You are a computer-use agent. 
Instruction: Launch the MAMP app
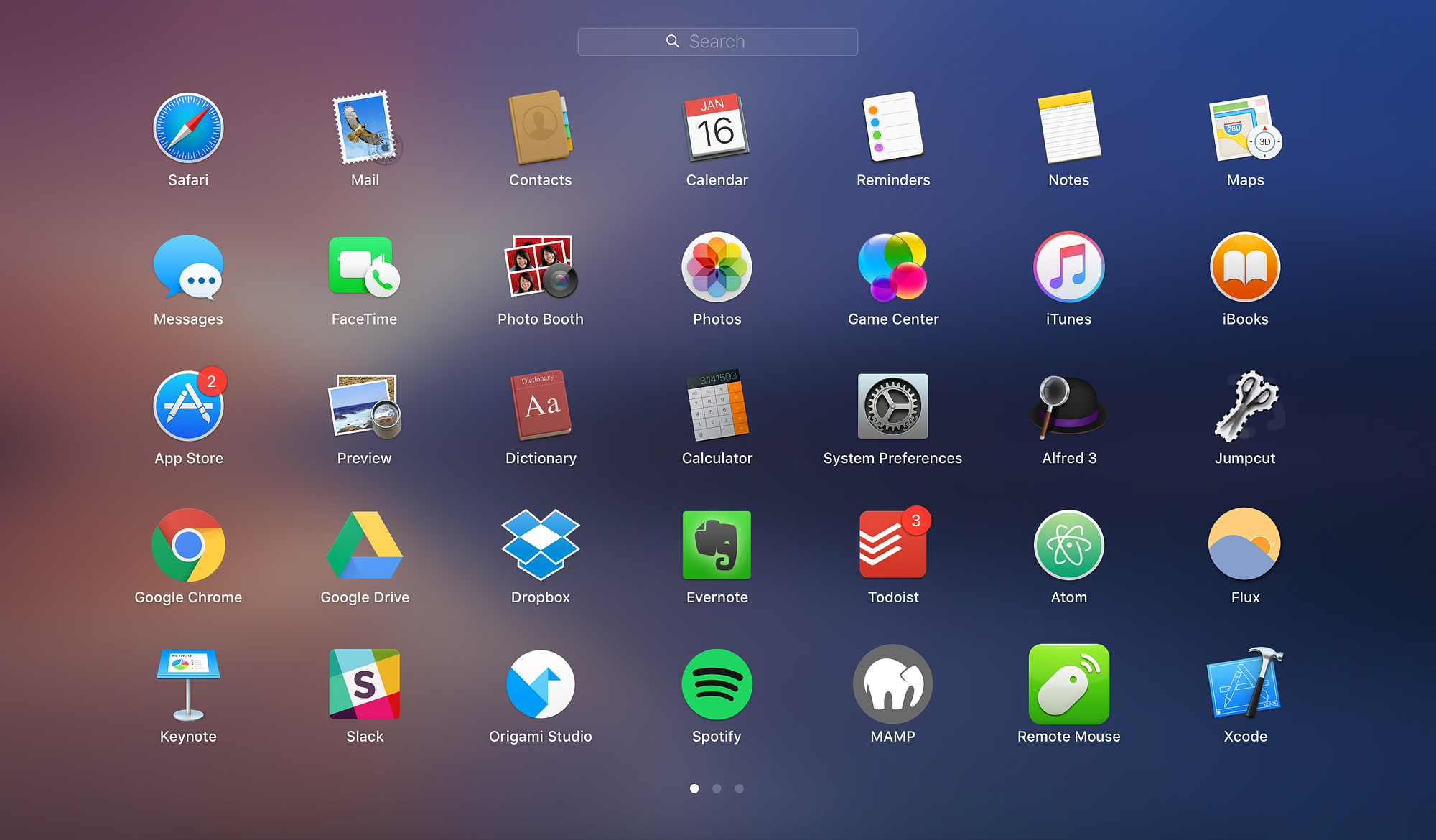tap(892, 684)
